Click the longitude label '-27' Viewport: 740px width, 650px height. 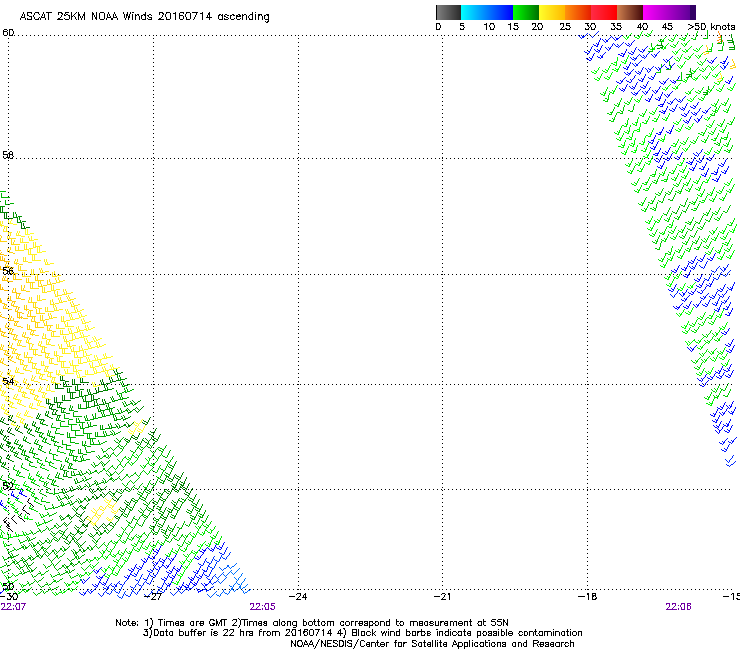point(153,597)
